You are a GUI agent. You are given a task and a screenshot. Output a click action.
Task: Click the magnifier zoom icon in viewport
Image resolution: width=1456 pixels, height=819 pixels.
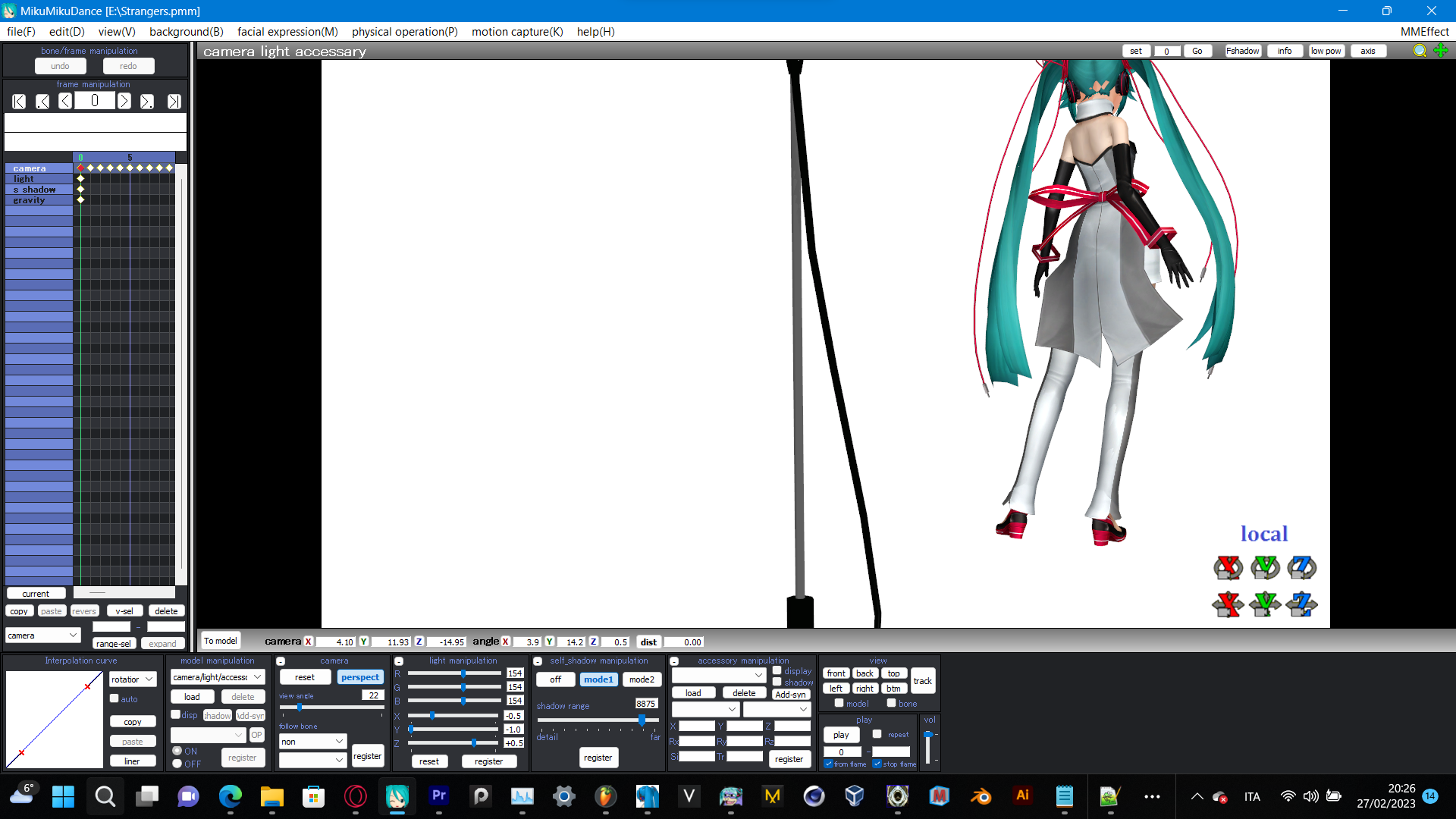(1420, 51)
